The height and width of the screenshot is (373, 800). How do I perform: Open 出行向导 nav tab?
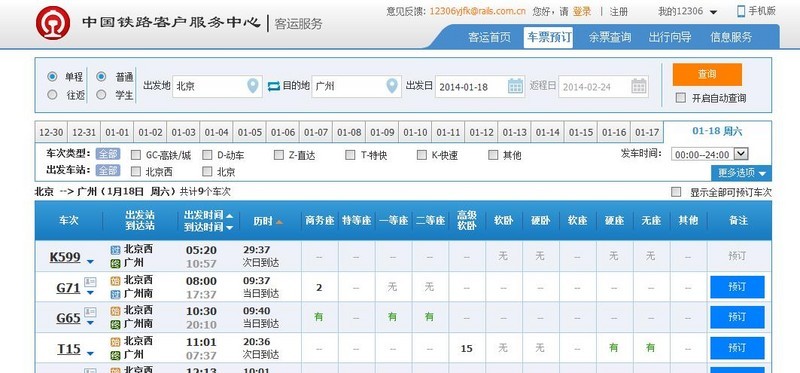click(670, 37)
